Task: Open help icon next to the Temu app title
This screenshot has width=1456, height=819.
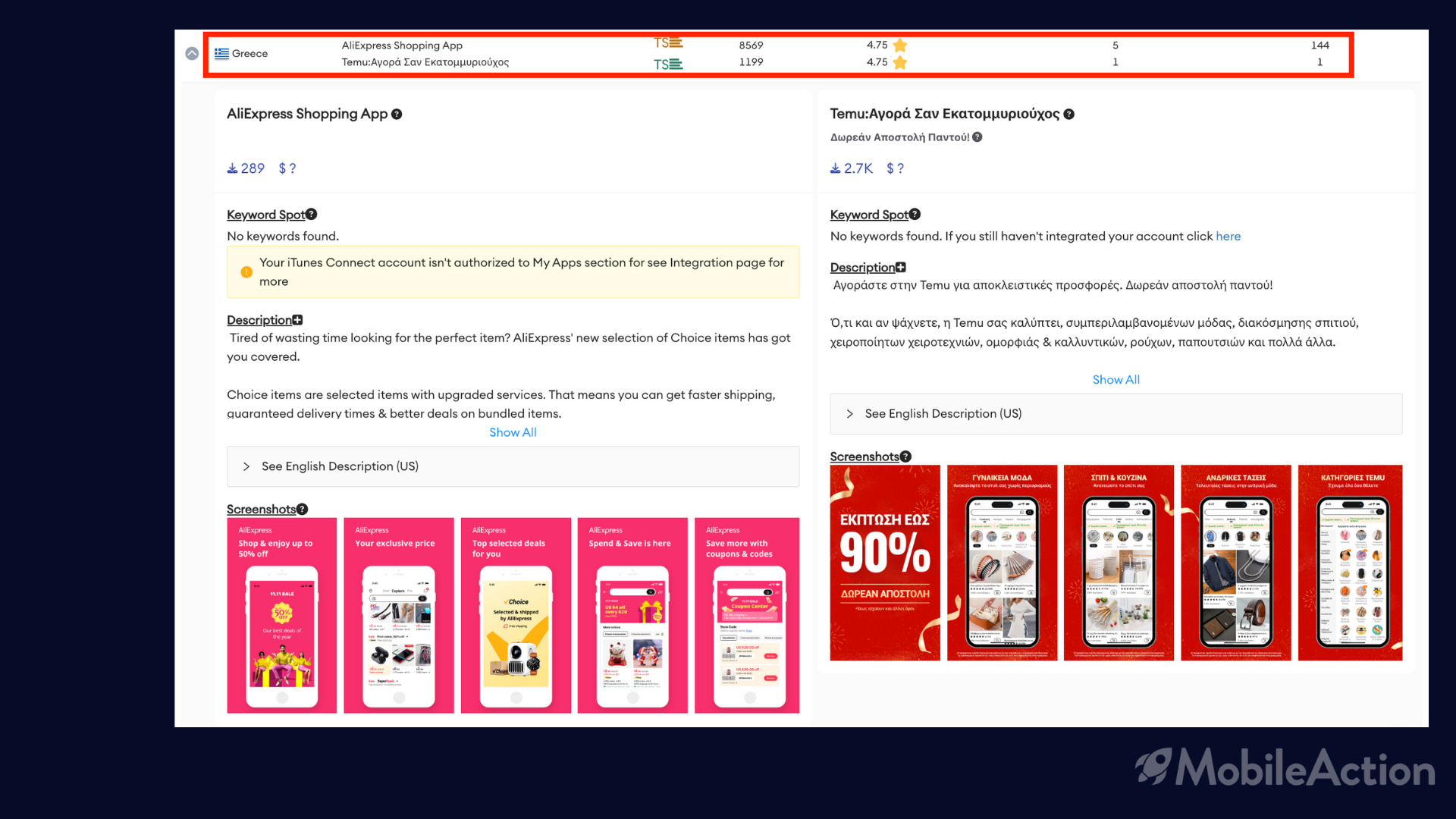Action: point(1068,115)
